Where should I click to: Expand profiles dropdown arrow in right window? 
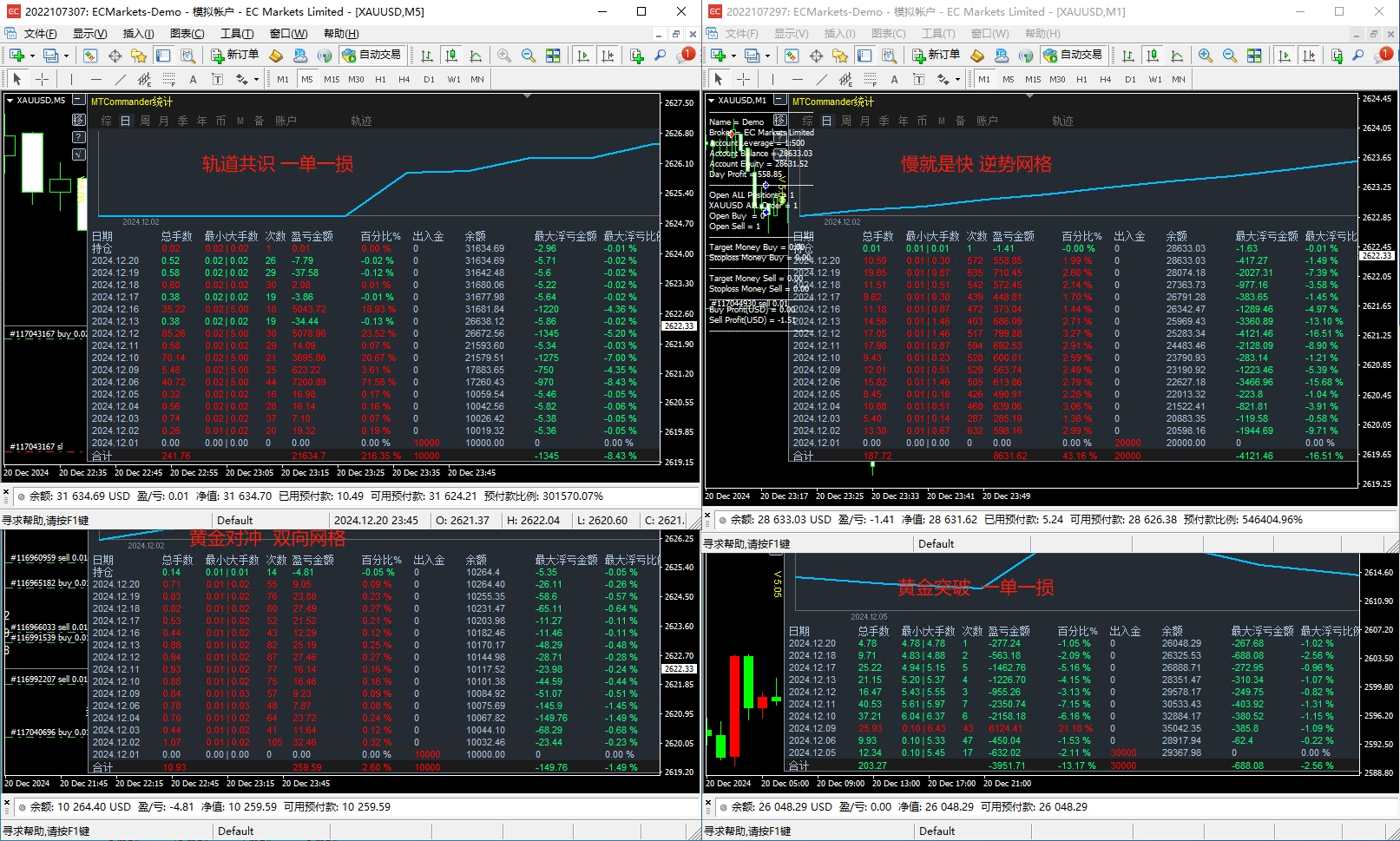(766, 56)
